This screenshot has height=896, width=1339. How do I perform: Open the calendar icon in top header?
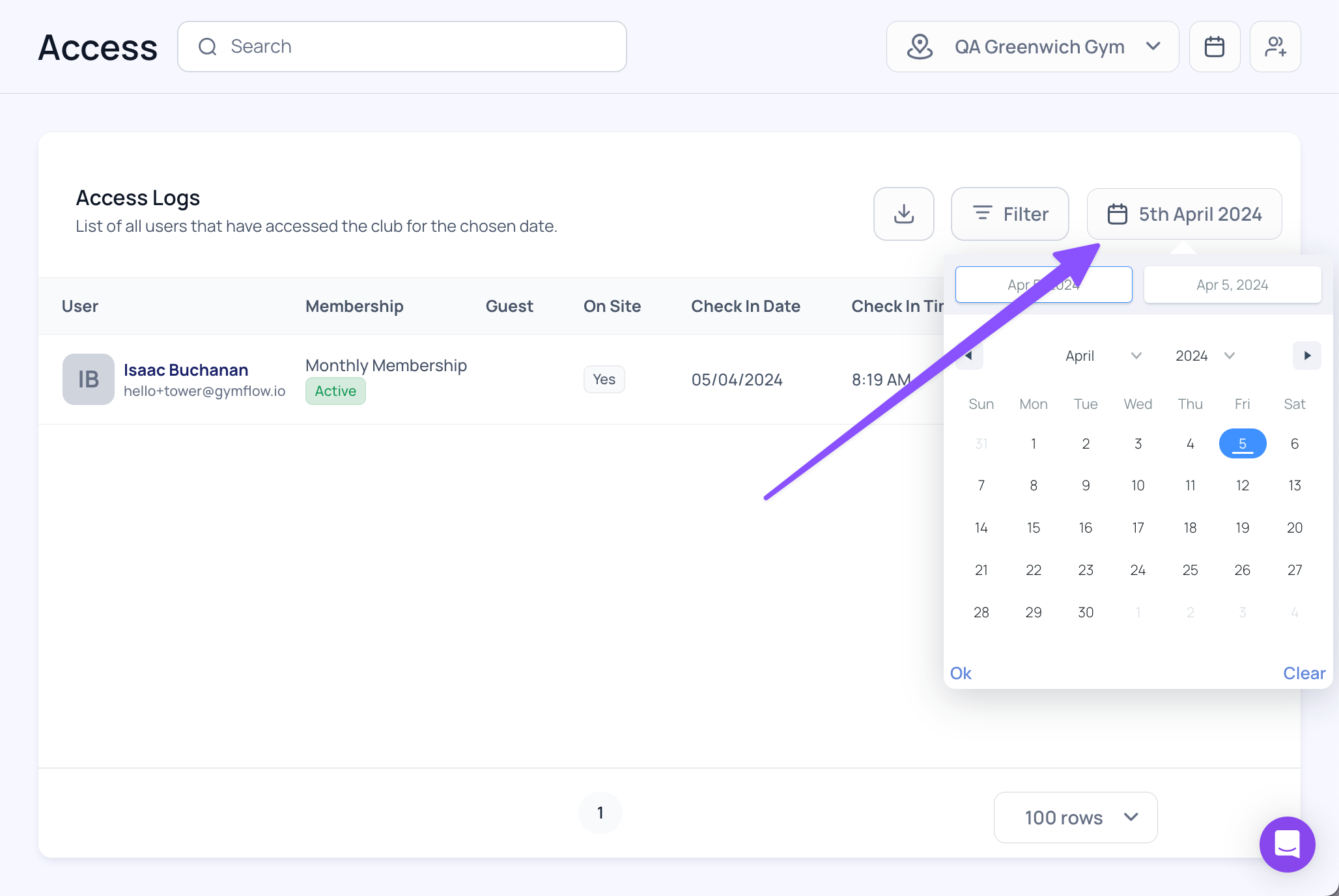coord(1214,47)
